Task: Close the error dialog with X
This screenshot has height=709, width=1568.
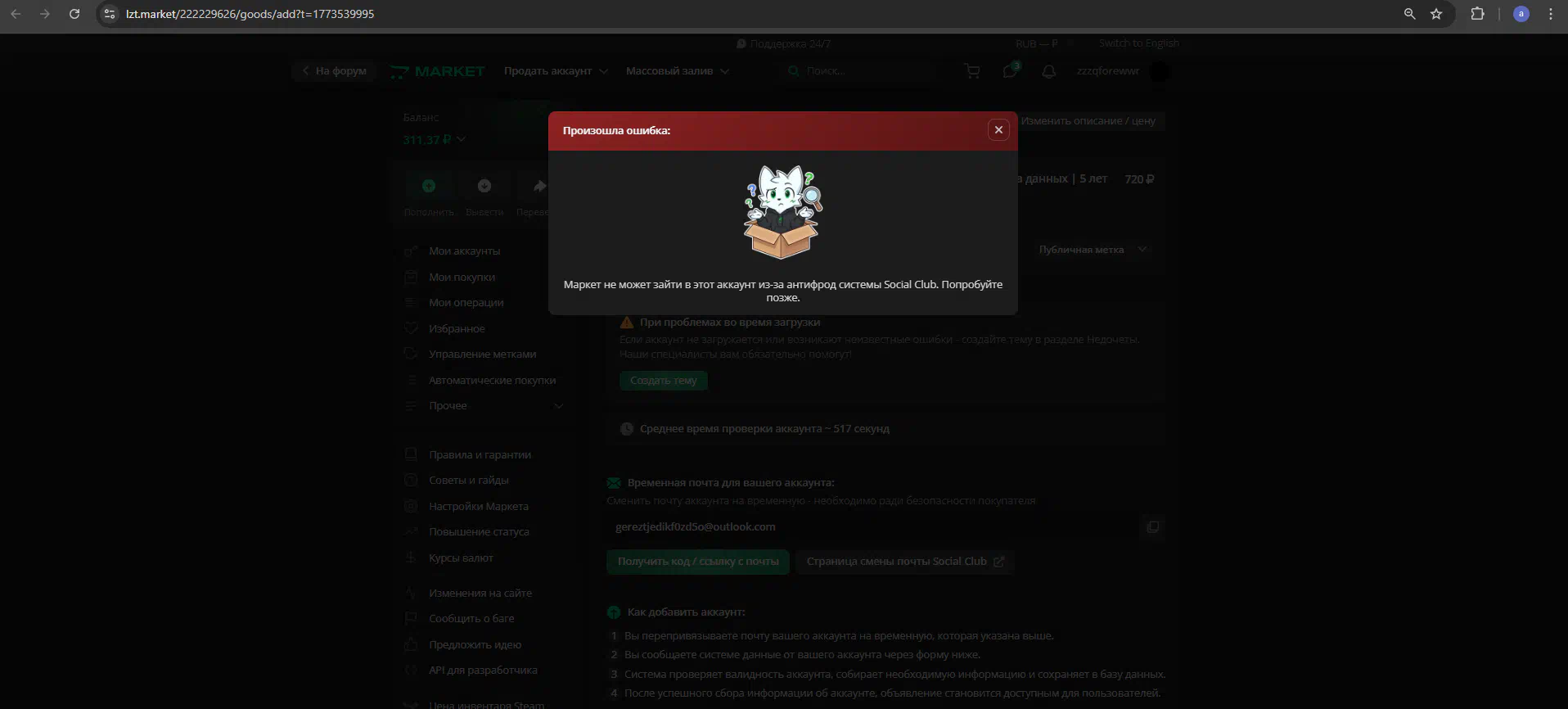Action: click(998, 130)
